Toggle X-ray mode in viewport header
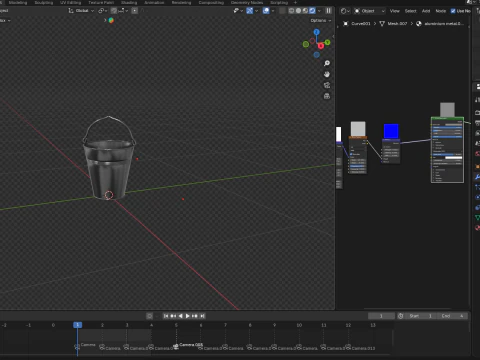This screenshot has width=480, height=360. pos(282,11)
